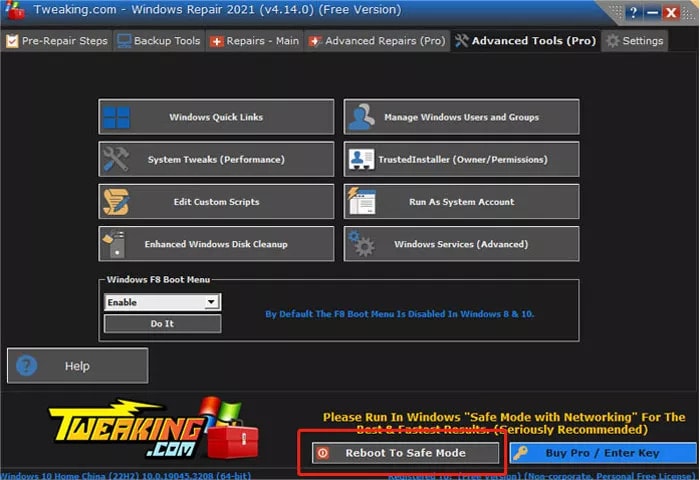Open Windows Services (Advanced) gears icon
This screenshot has width=700, height=480.
pos(361,244)
